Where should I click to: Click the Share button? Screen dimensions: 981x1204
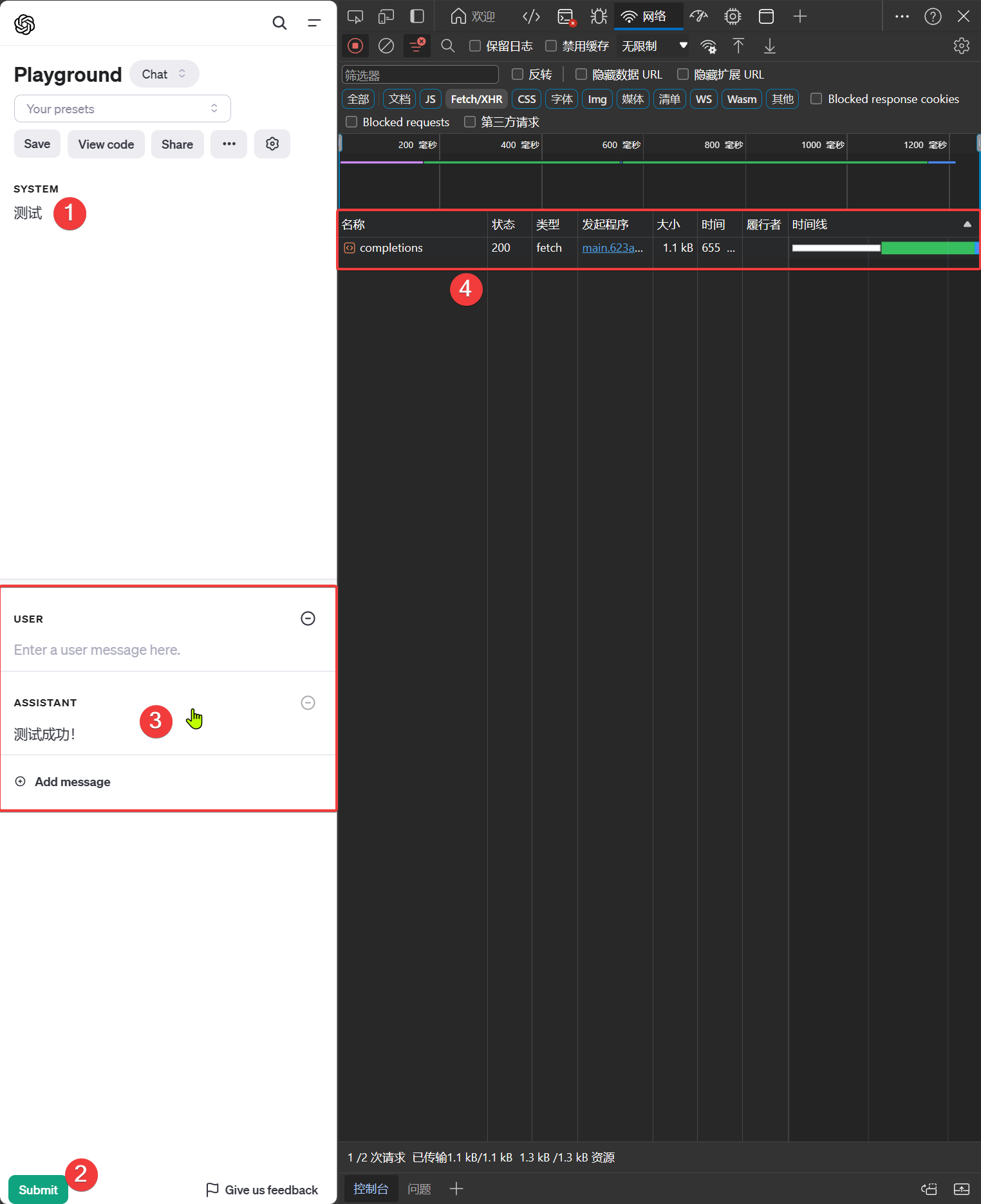coord(177,144)
